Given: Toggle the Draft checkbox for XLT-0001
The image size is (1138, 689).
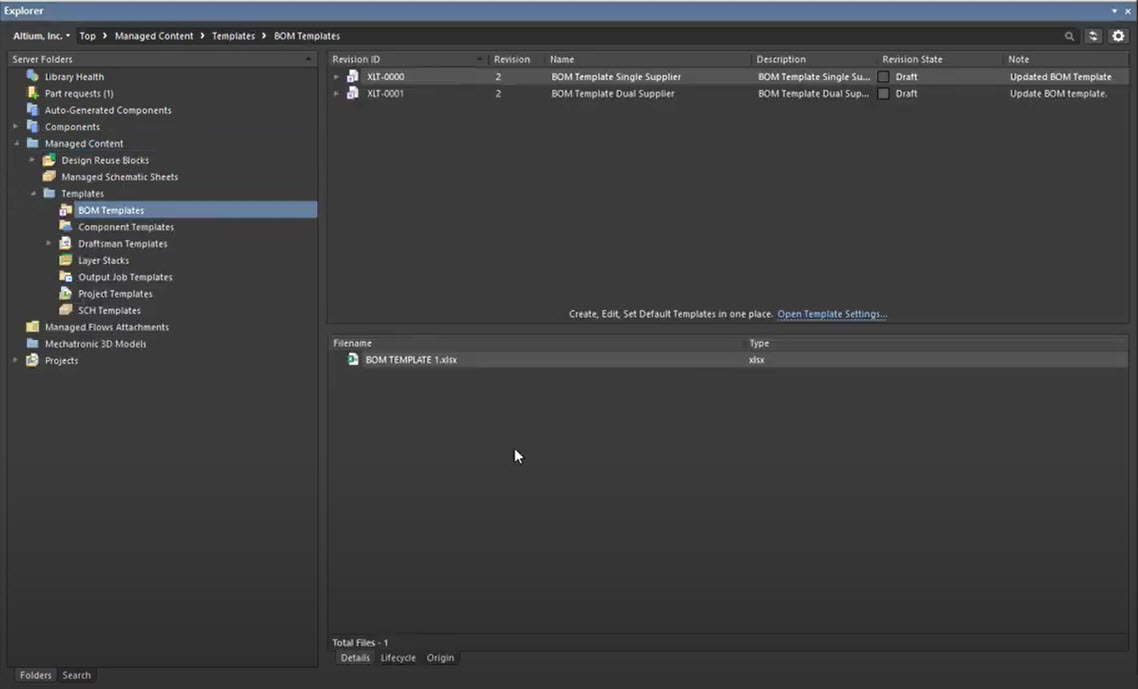Looking at the screenshot, I should point(884,93).
